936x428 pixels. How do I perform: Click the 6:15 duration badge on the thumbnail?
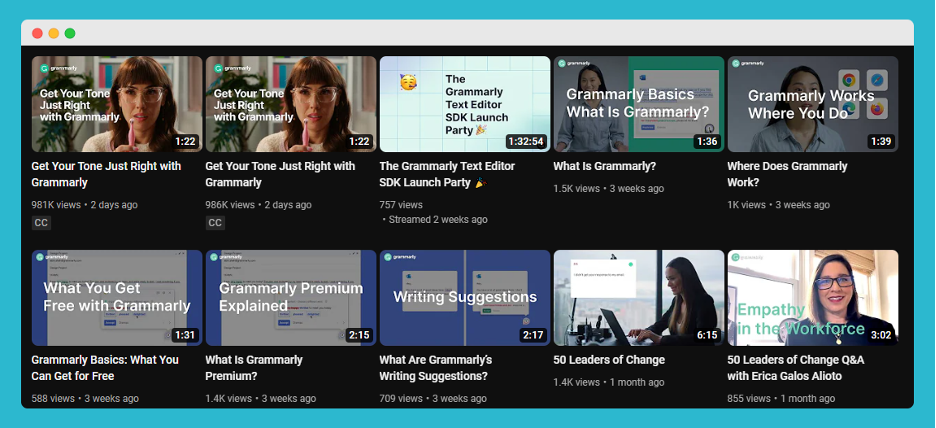pos(707,335)
